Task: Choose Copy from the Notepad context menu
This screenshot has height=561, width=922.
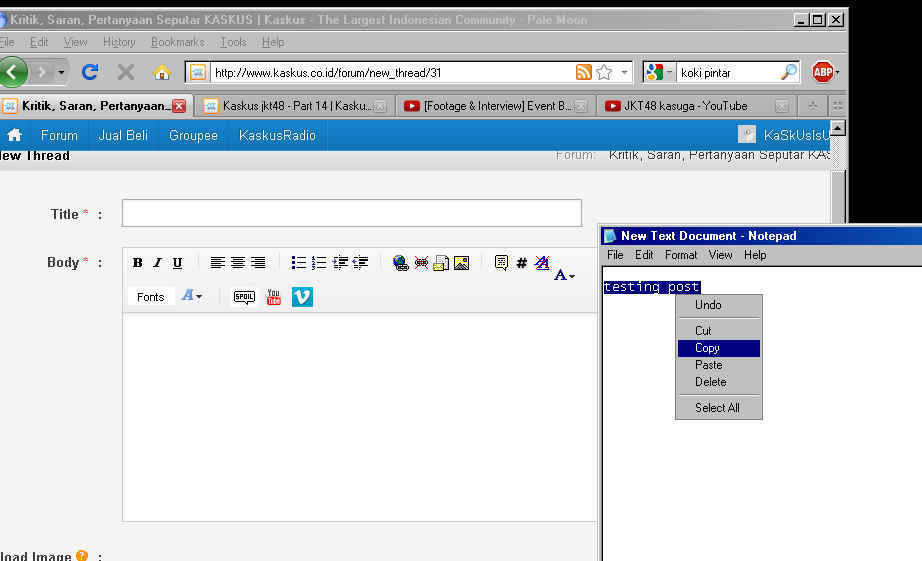Action: 719,348
